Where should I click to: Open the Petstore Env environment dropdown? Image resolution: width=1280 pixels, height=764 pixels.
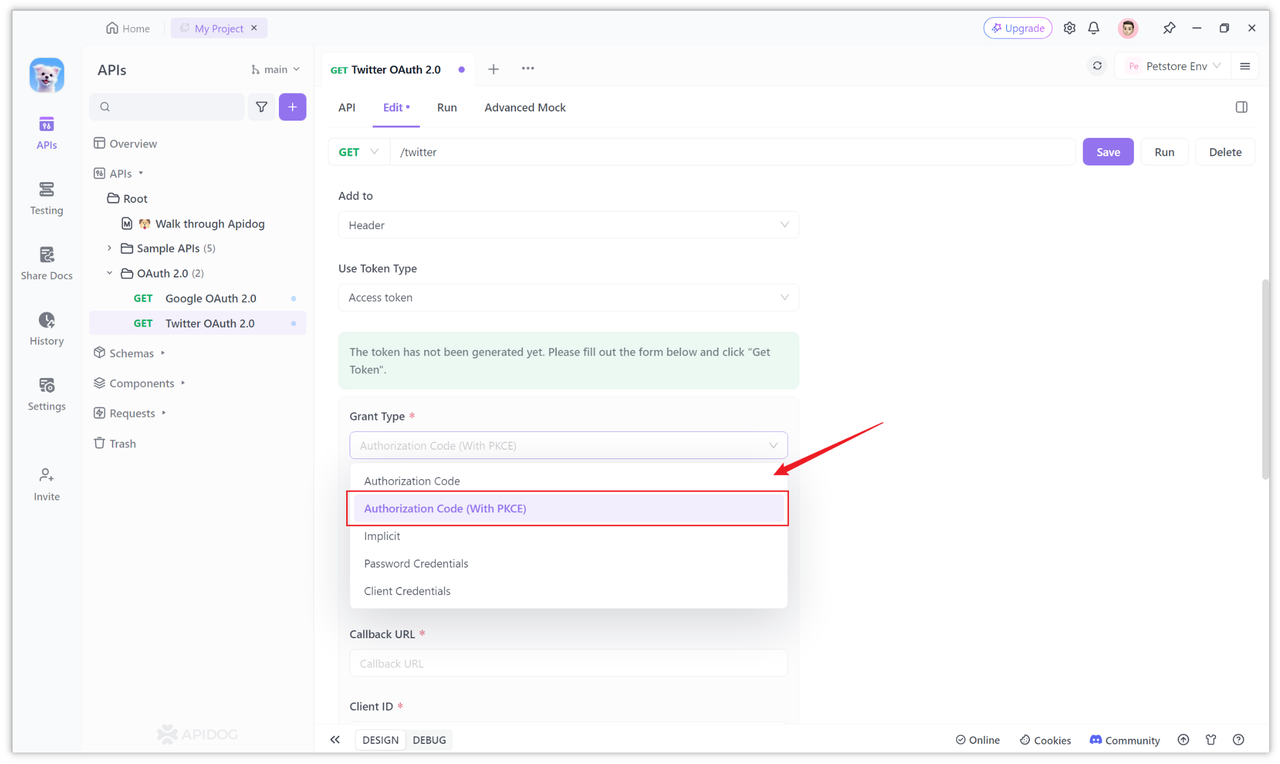(1173, 66)
